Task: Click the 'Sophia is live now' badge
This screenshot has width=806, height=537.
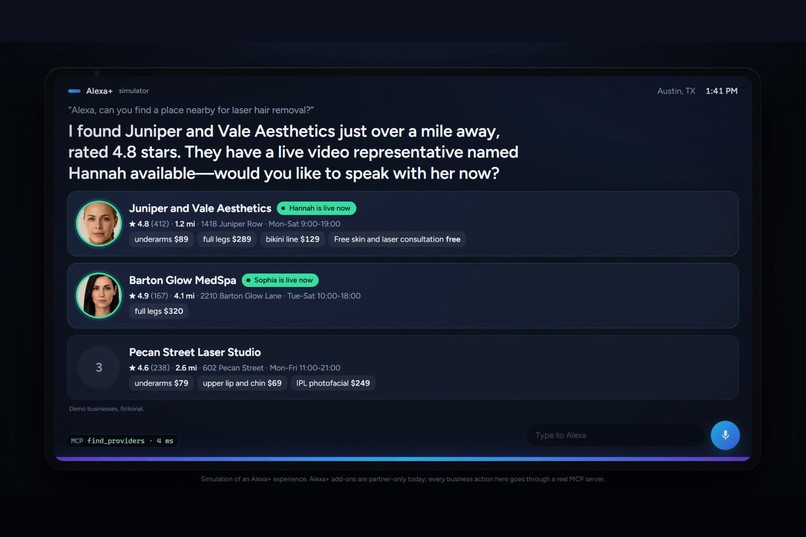Action: coord(280,280)
